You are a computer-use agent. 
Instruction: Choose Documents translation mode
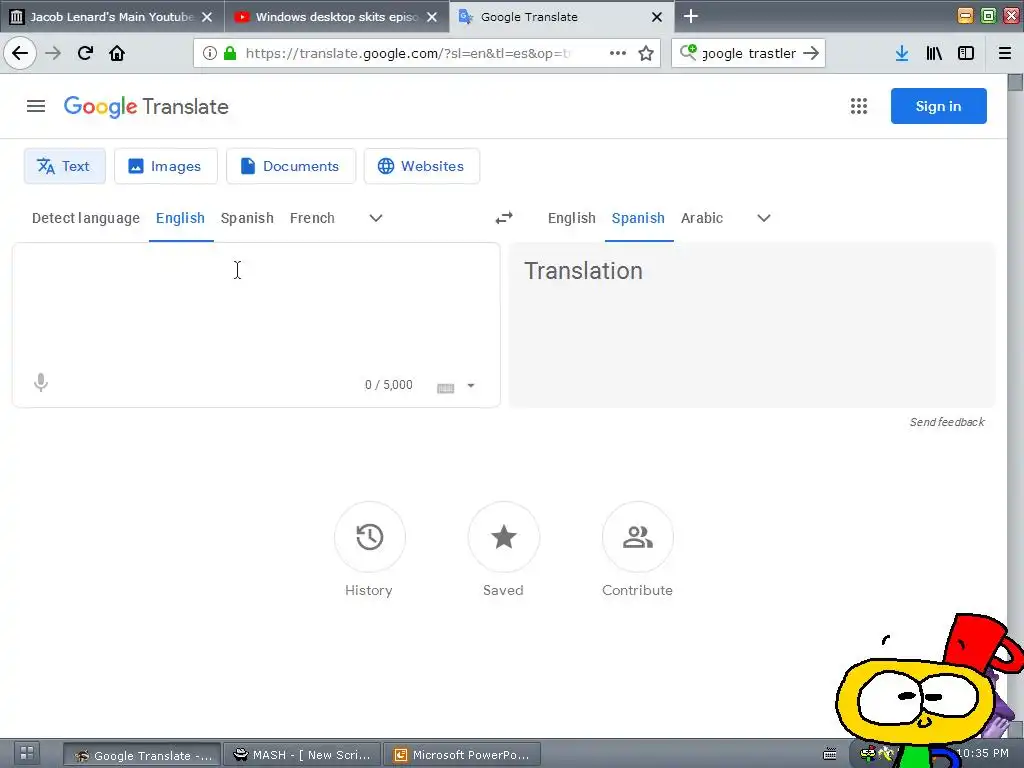tap(291, 166)
